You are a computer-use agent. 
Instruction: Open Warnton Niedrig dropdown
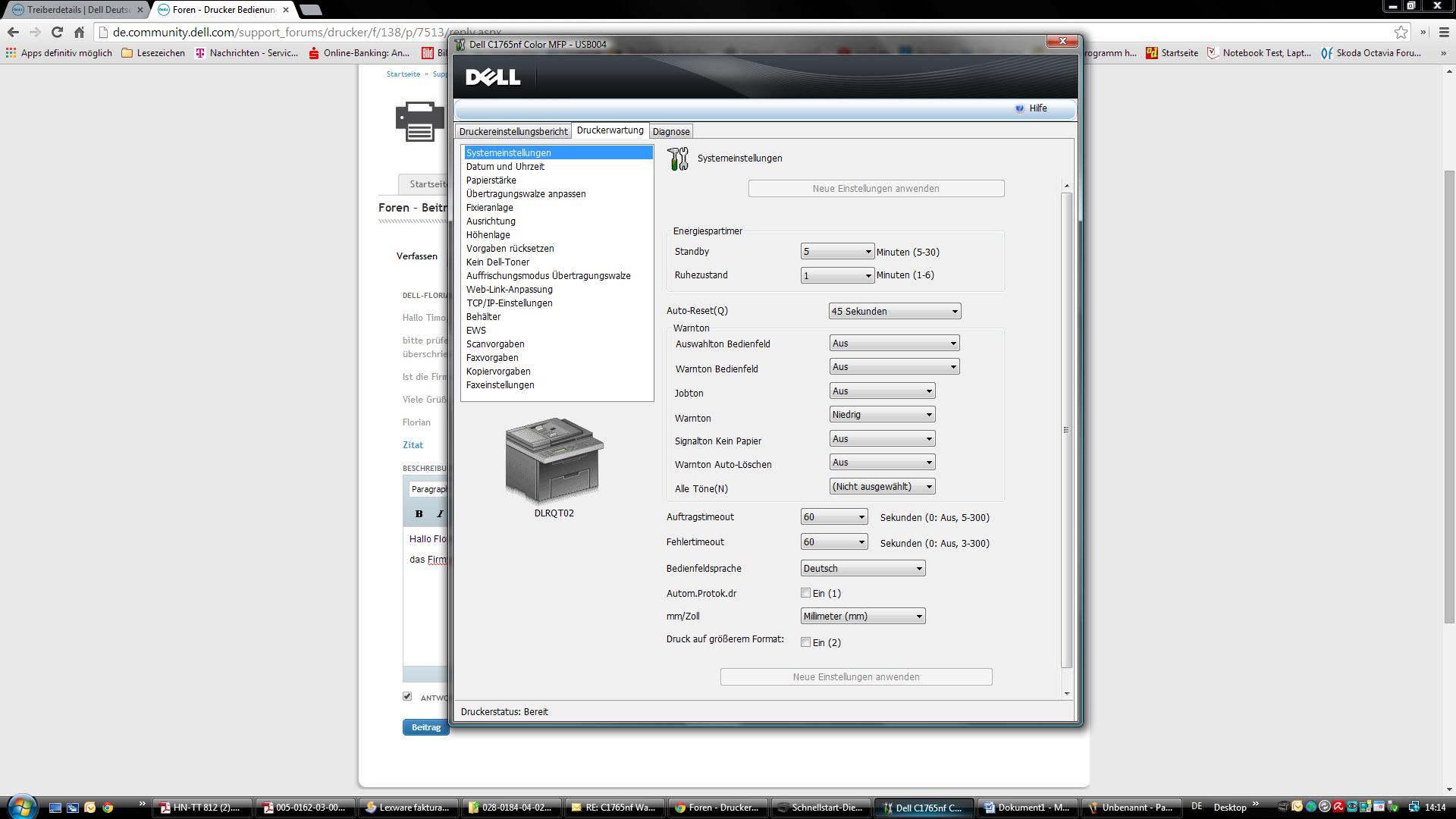point(882,415)
